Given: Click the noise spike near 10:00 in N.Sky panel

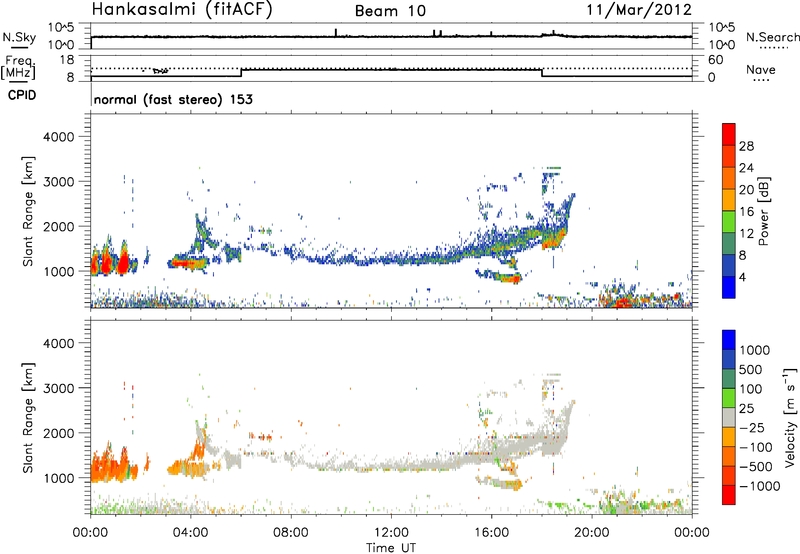Looking at the screenshot, I should [x=336, y=33].
